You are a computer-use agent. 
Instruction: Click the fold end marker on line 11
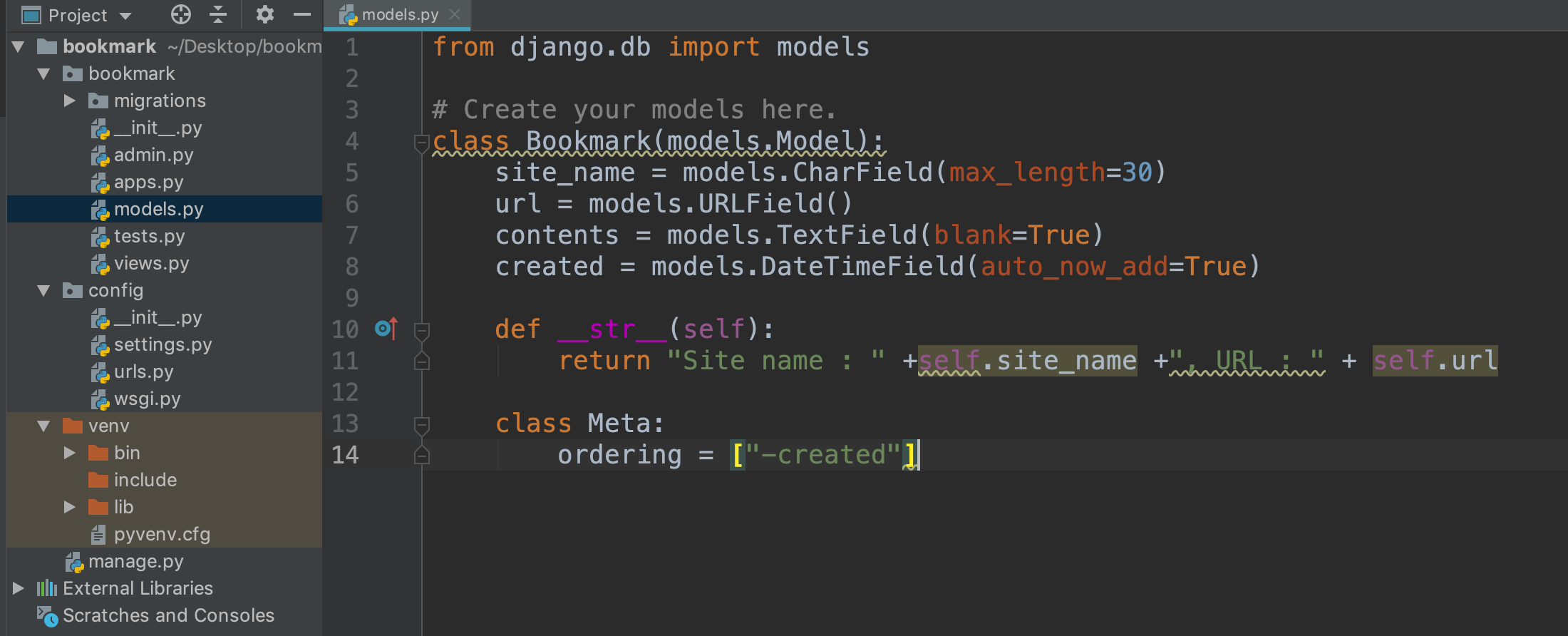421,361
